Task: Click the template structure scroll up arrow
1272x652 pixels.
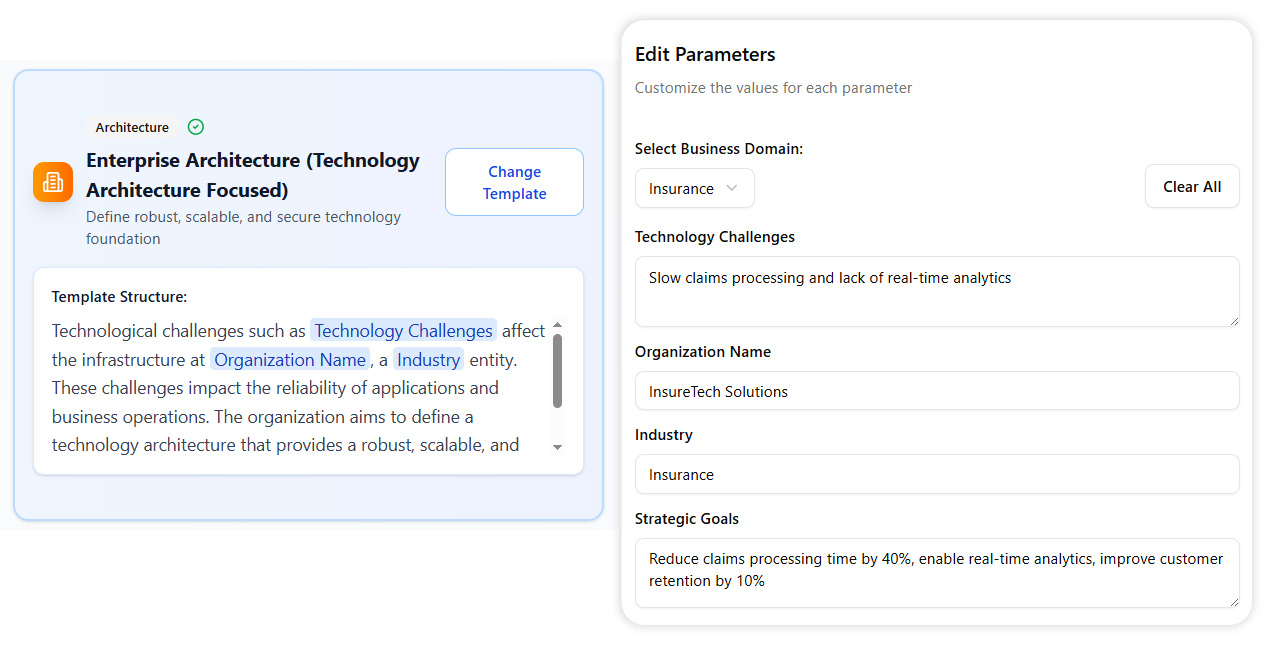Action: point(558,325)
